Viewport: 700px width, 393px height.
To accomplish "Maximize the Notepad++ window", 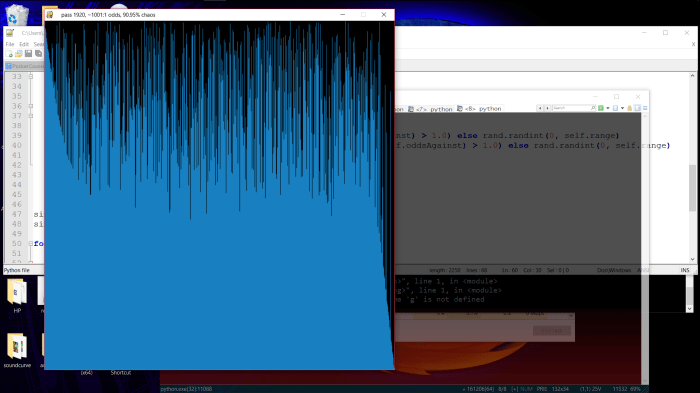I will 665,33.
